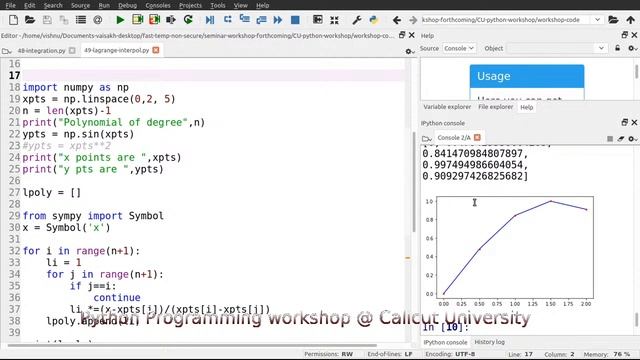
Task: Toggle fullscreen mode icon
Action: 334,20
